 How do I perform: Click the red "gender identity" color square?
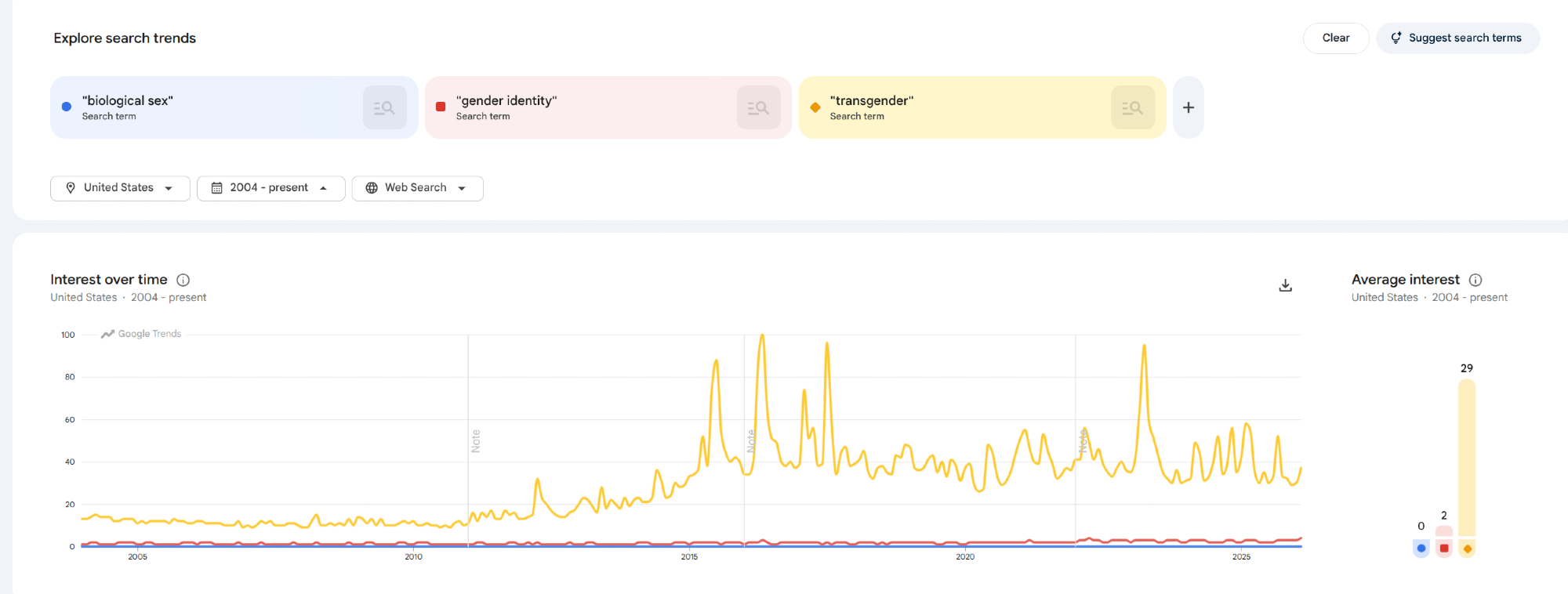[x=441, y=107]
